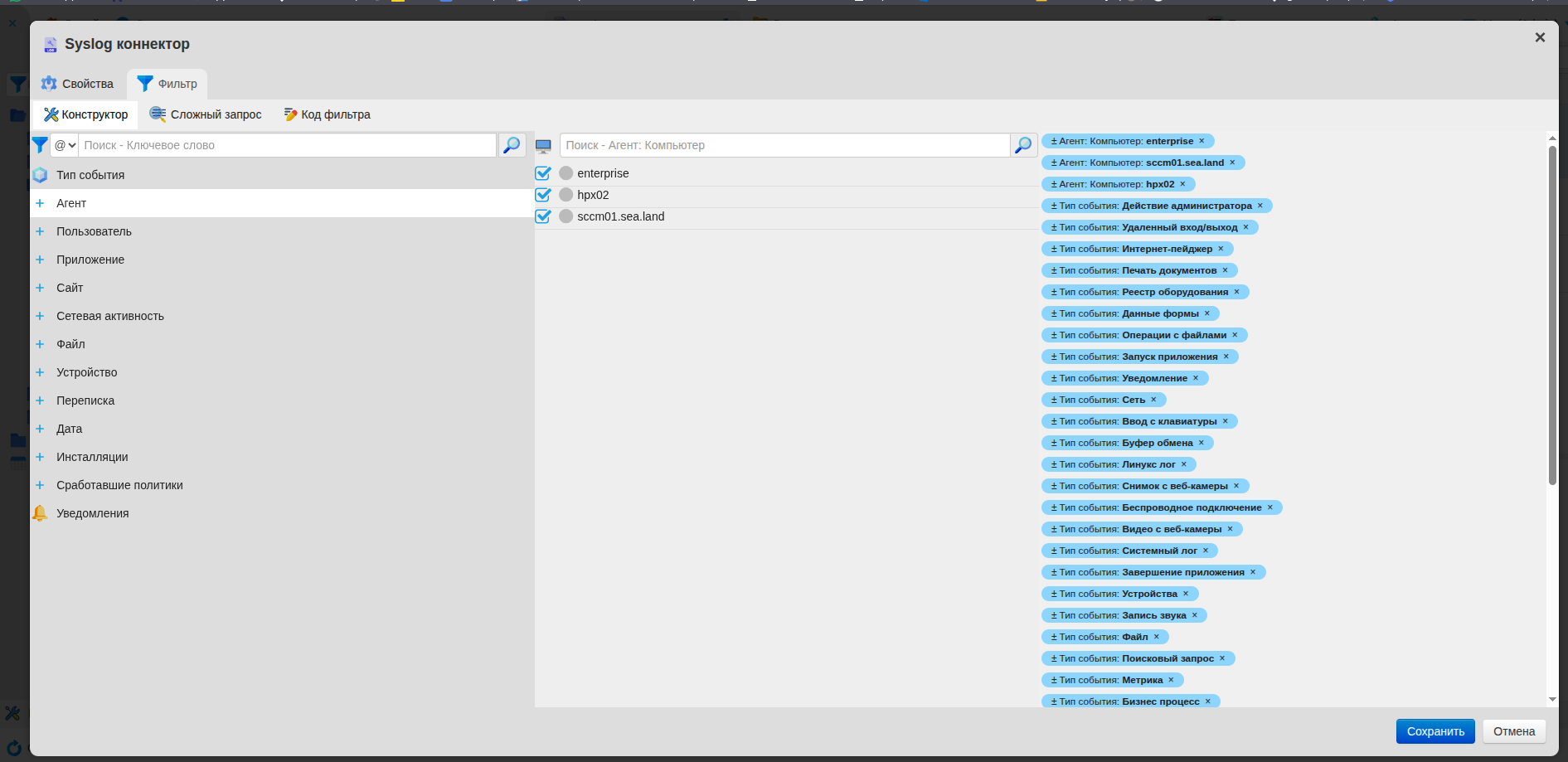Remove the 'Тип события: Сеть' tag

(x=1153, y=400)
